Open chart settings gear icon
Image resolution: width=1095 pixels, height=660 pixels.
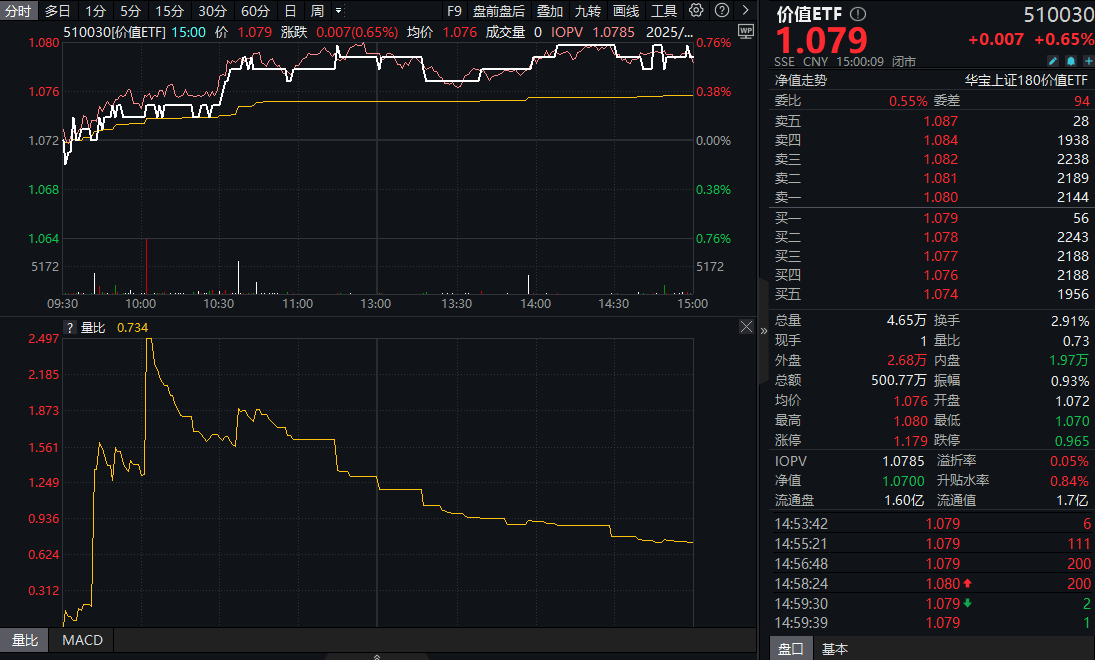[696, 10]
